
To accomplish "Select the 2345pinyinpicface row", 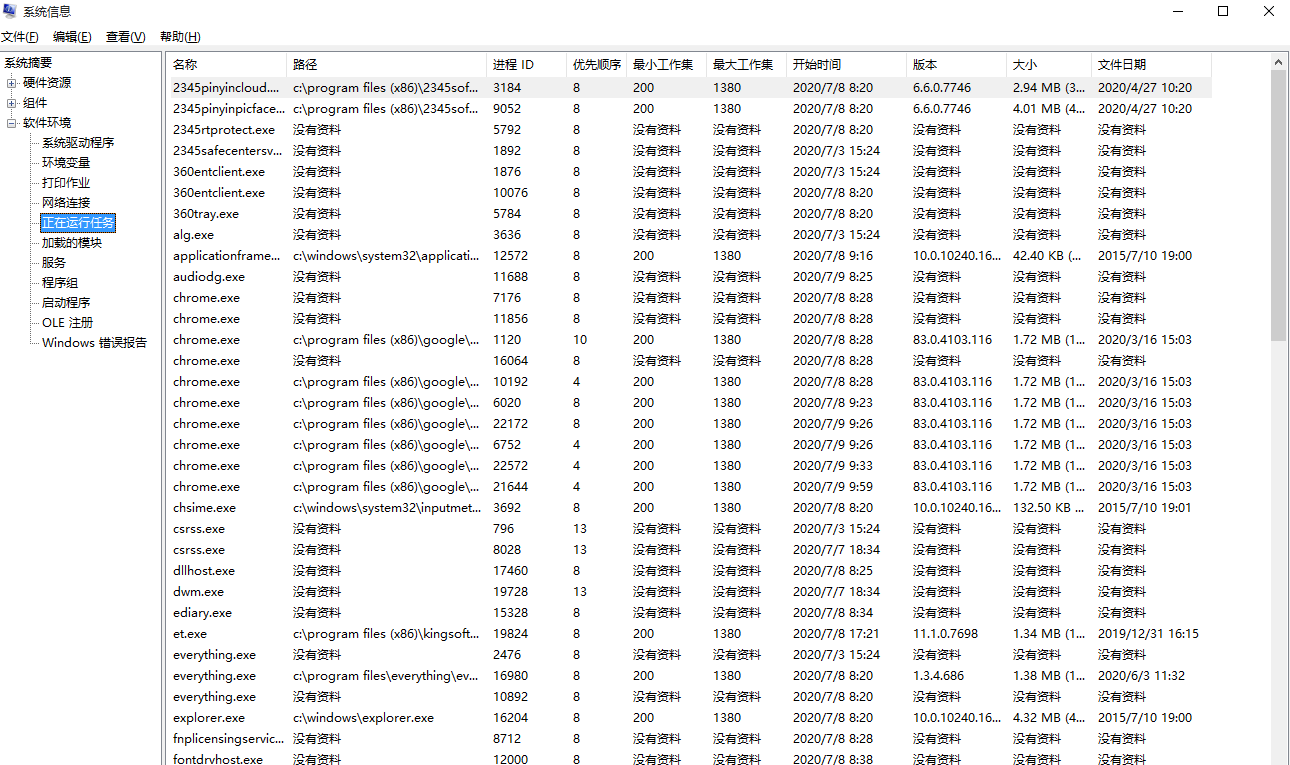I will click(689, 108).
